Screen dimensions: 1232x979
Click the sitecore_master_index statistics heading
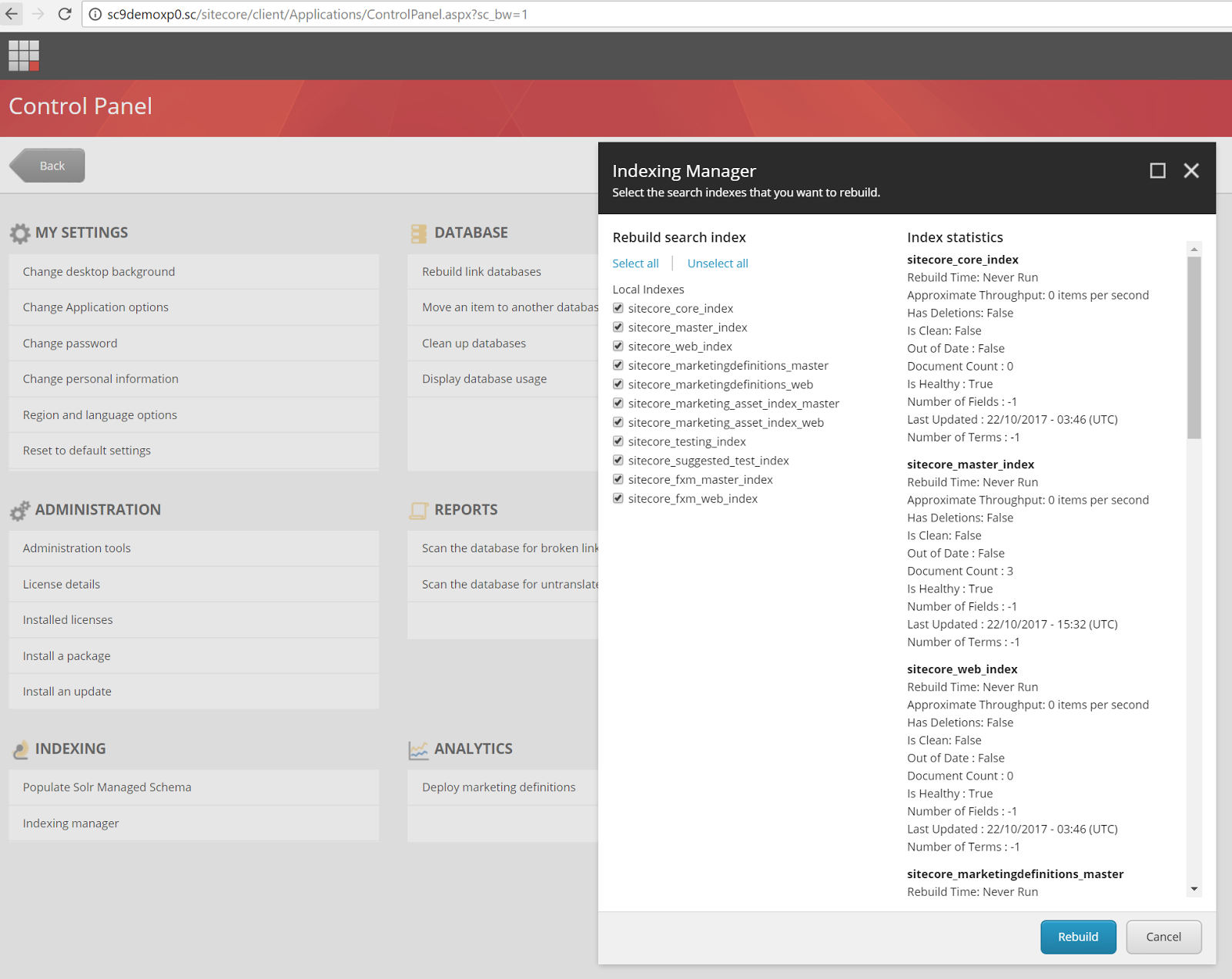pos(970,464)
